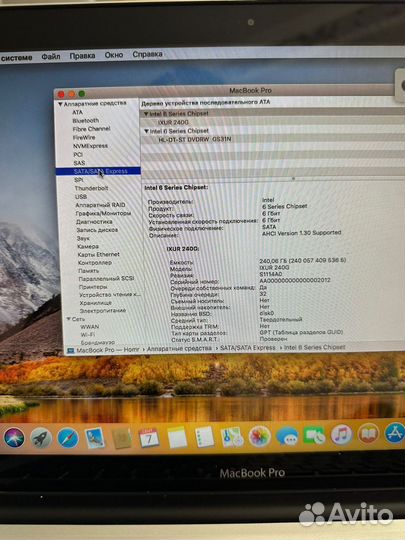
Task: Launch Safari from the Dock
Action: (x=68, y=438)
